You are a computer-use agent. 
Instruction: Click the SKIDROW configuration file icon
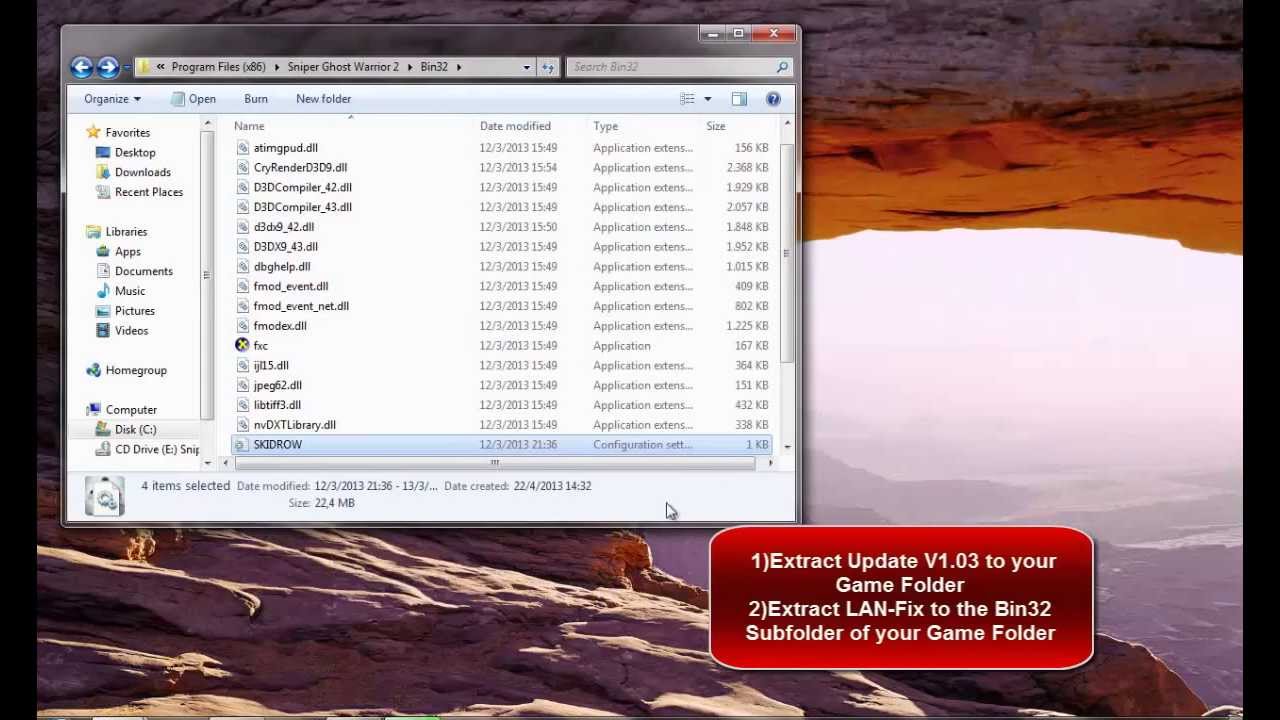click(242, 444)
